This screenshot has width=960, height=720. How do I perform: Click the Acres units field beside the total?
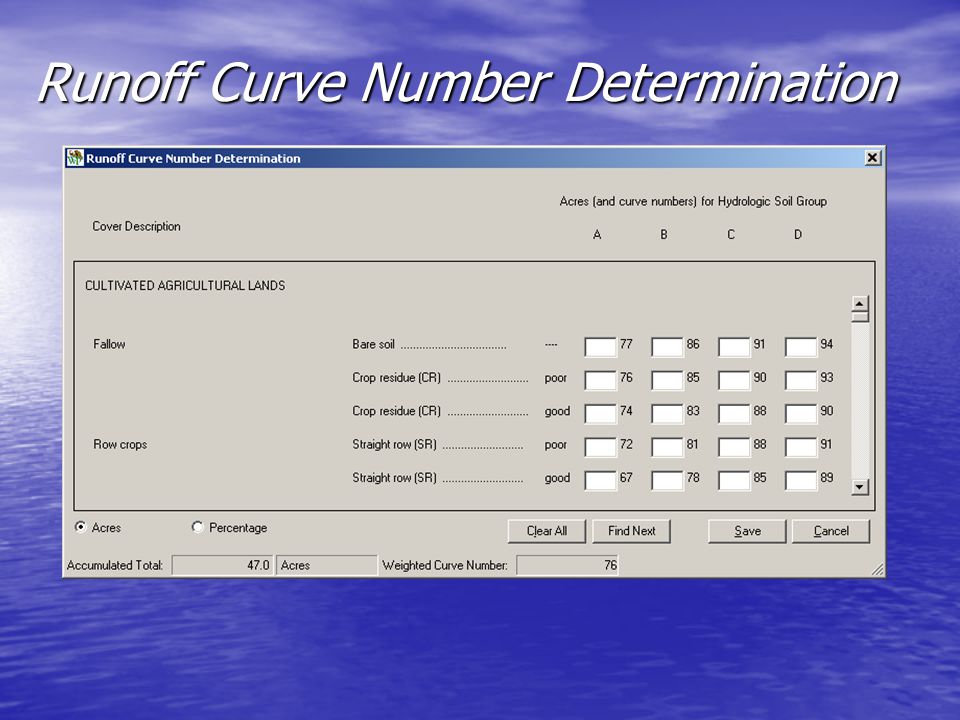[x=326, y=565]
